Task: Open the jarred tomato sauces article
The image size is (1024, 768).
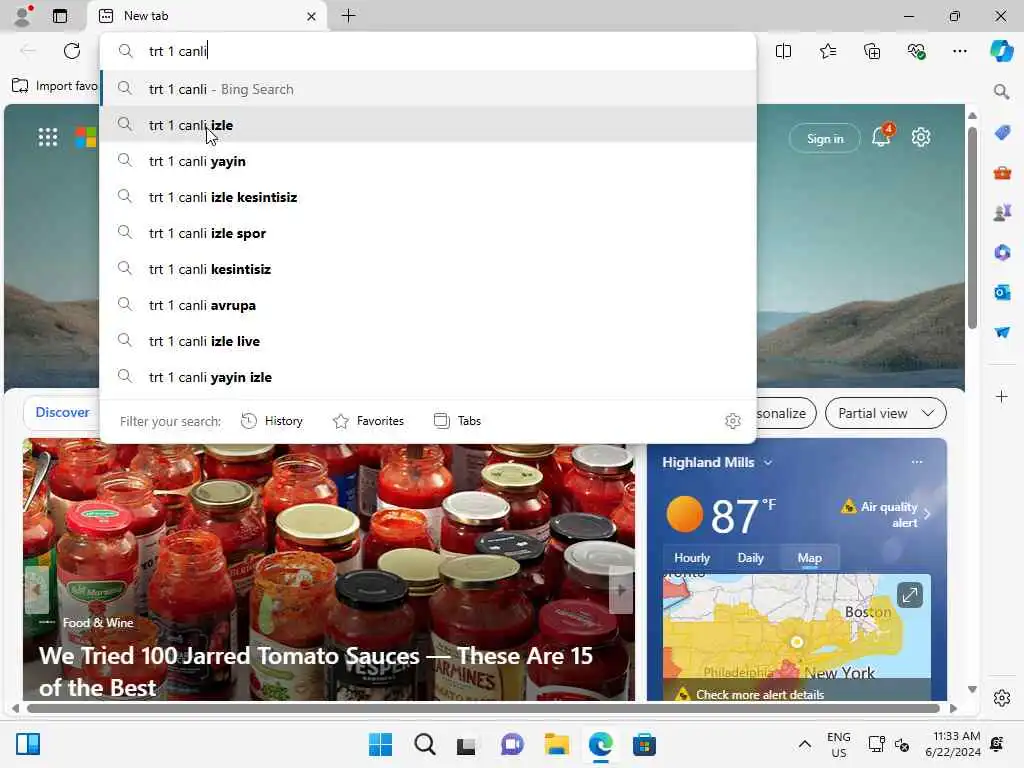Action: [316, 671]
